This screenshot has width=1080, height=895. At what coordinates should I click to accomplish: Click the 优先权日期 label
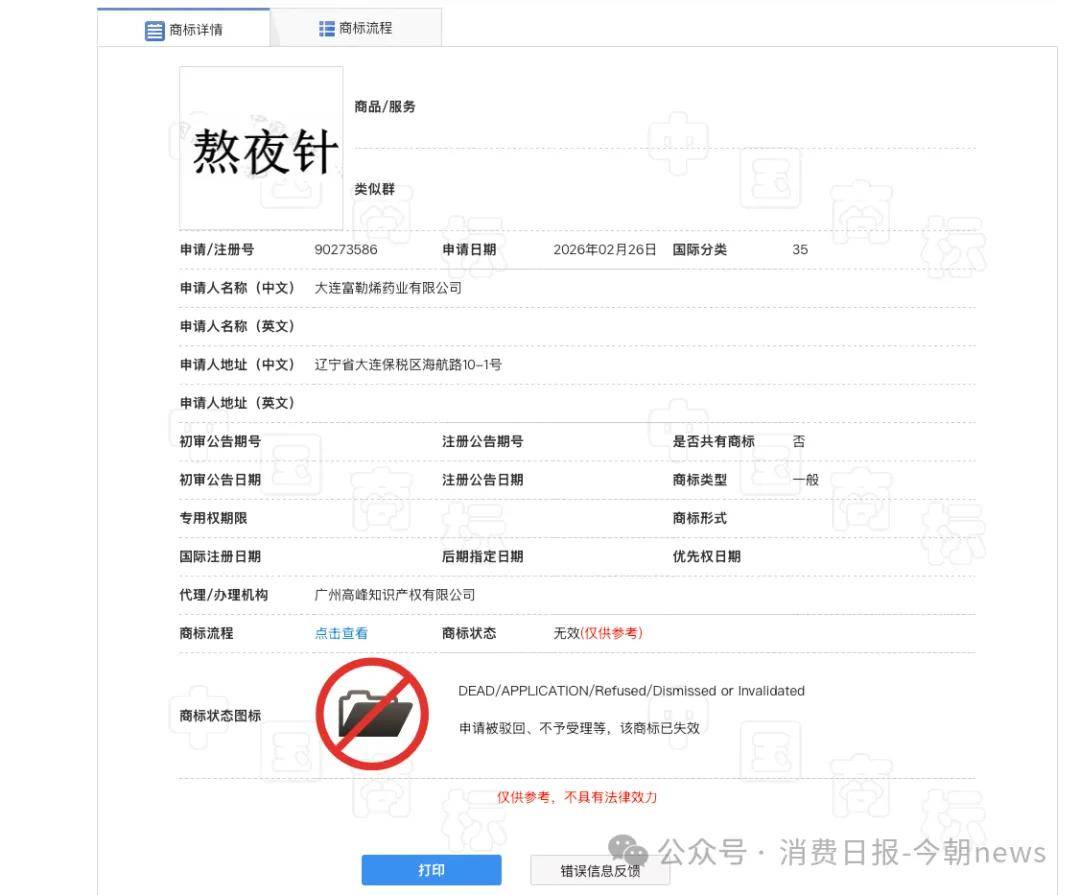click(x=707, y=556)
